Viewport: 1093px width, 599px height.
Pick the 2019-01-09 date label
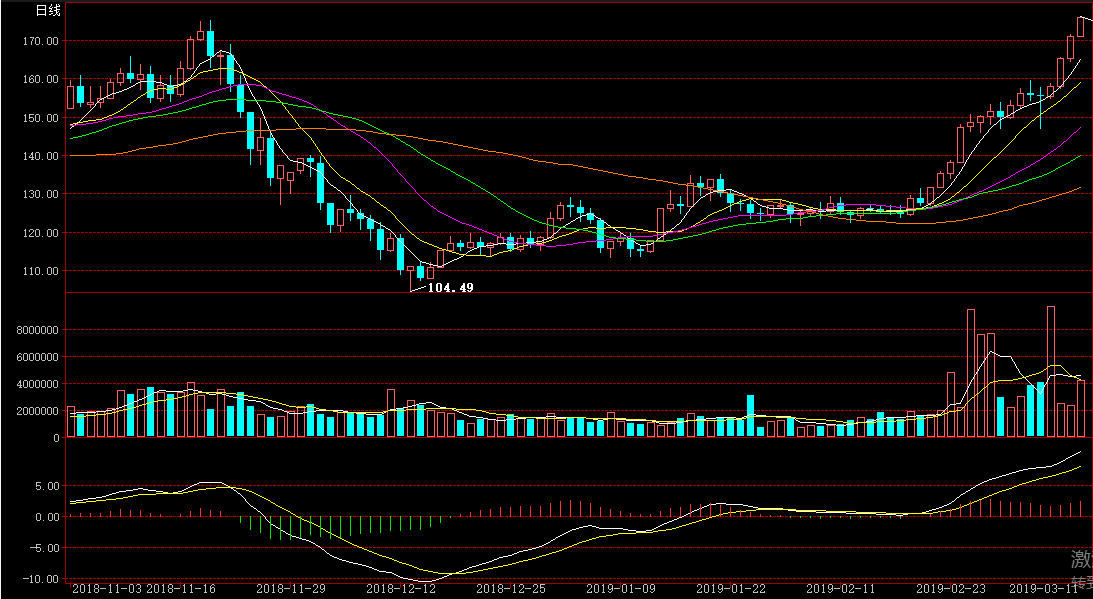(621, 589)
